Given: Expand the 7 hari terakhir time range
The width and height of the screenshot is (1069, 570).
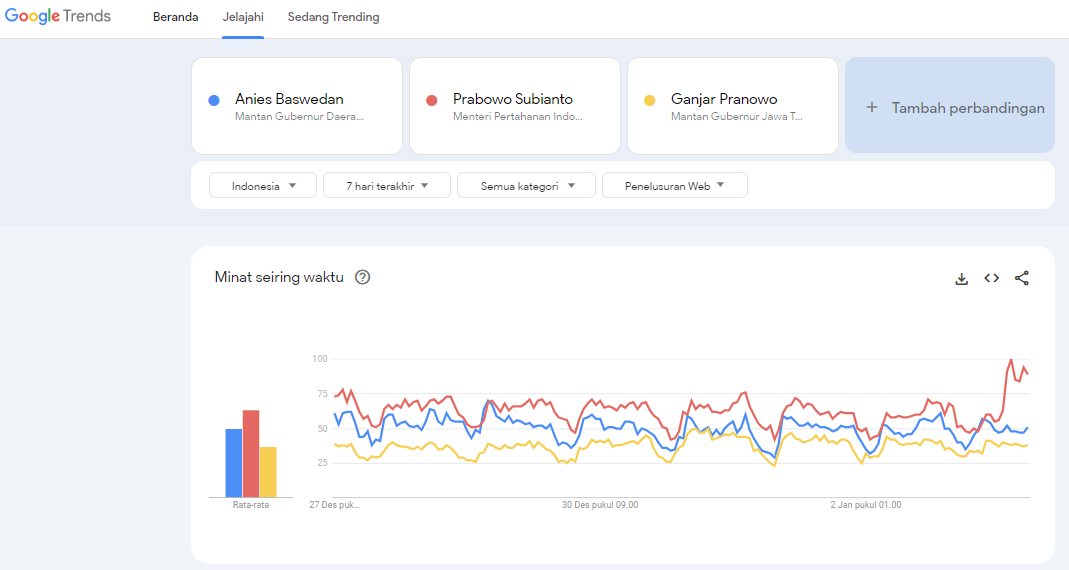Looking at the screenshot, I should (387, 185).
